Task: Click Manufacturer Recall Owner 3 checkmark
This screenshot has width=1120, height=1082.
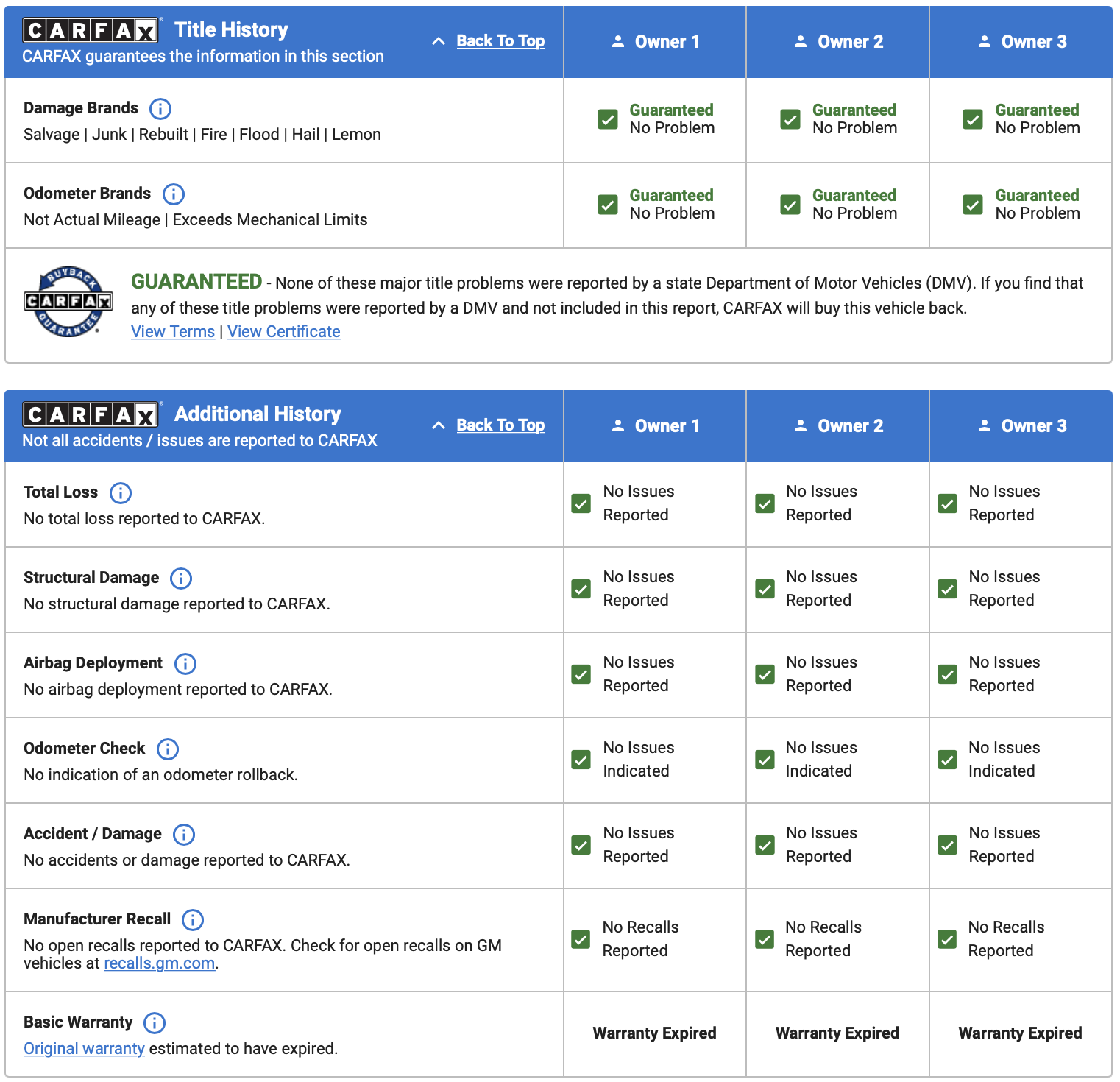Action: tap(948, 939)
